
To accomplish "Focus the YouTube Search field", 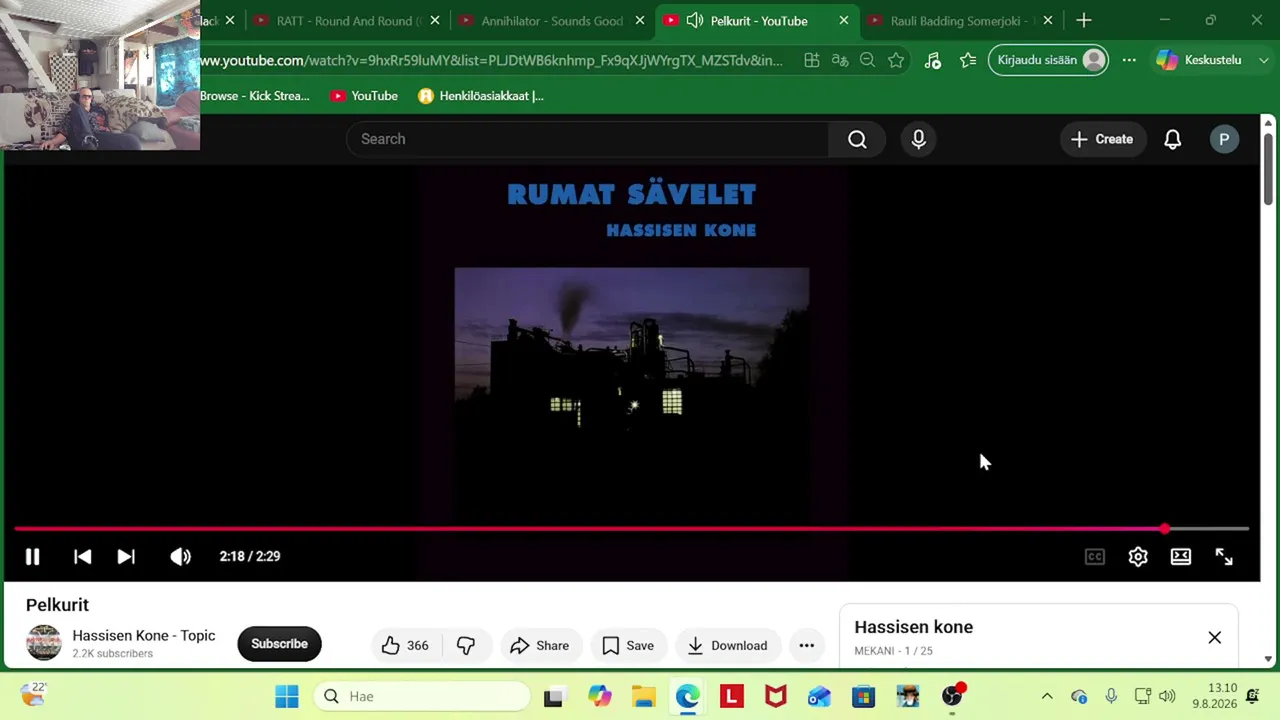I will pos(588,139).
